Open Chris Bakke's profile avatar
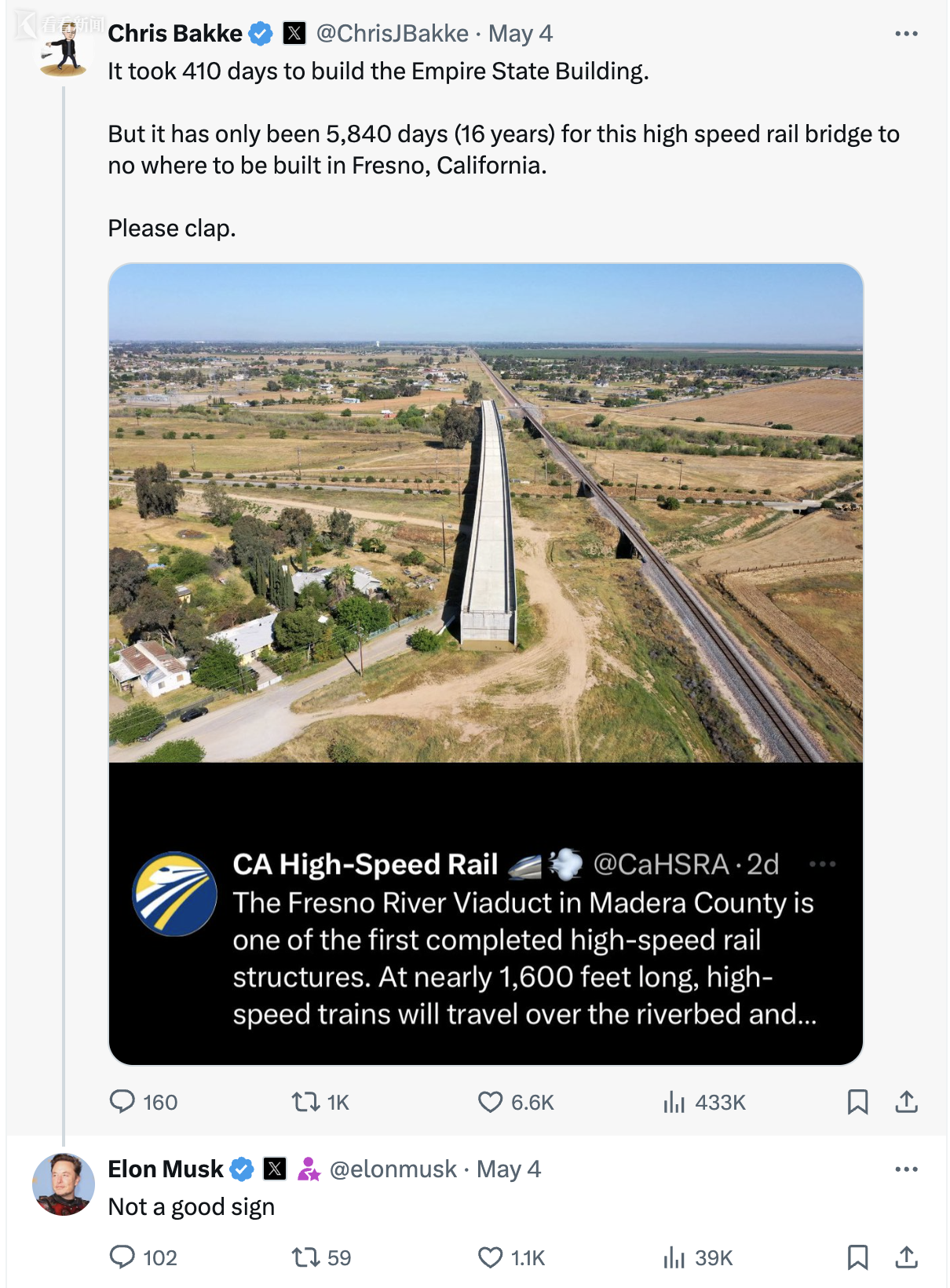The width and height of the screenshot is (950, 1288). tap(64, 48)
